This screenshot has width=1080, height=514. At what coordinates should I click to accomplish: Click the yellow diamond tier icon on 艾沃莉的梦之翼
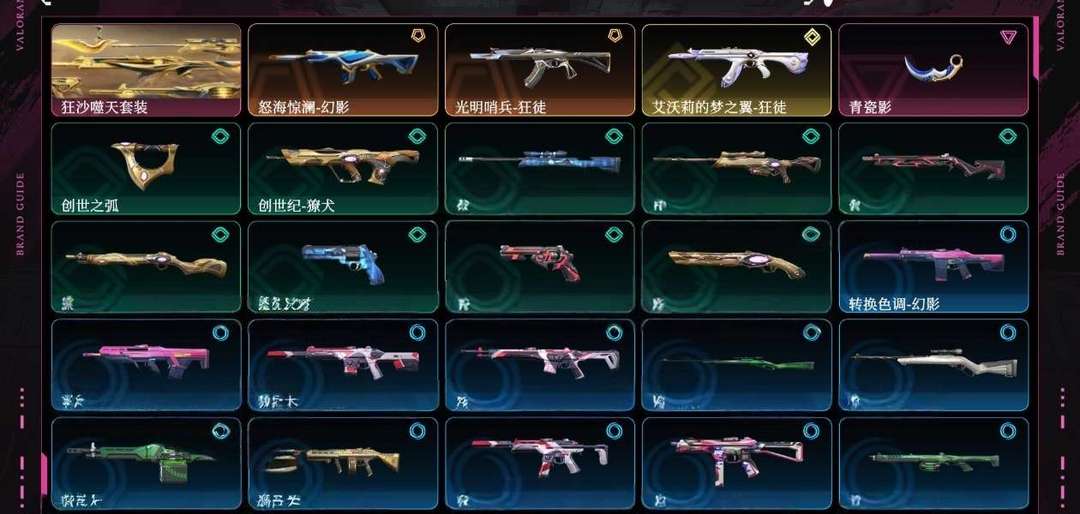pyautogui.click(x=812, y=37)
